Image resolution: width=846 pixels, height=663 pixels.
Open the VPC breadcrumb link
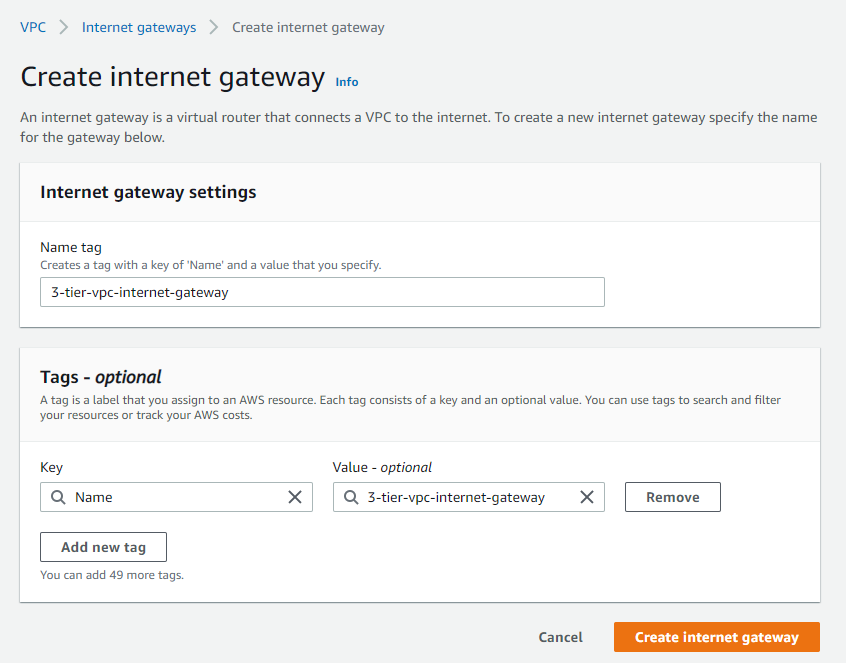pyautogui.click(x=33, y=27)
